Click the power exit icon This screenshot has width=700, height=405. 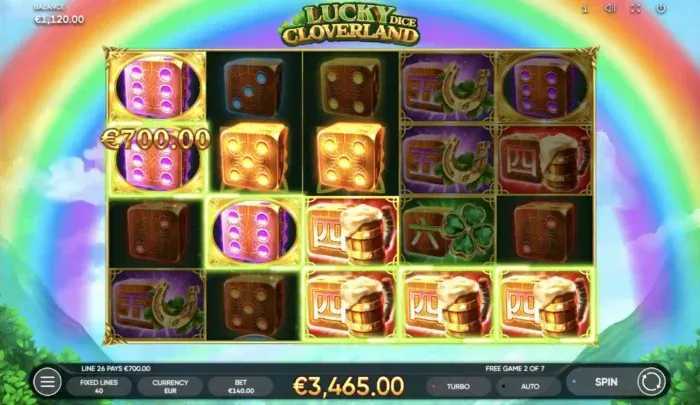(x=661, y=8)
